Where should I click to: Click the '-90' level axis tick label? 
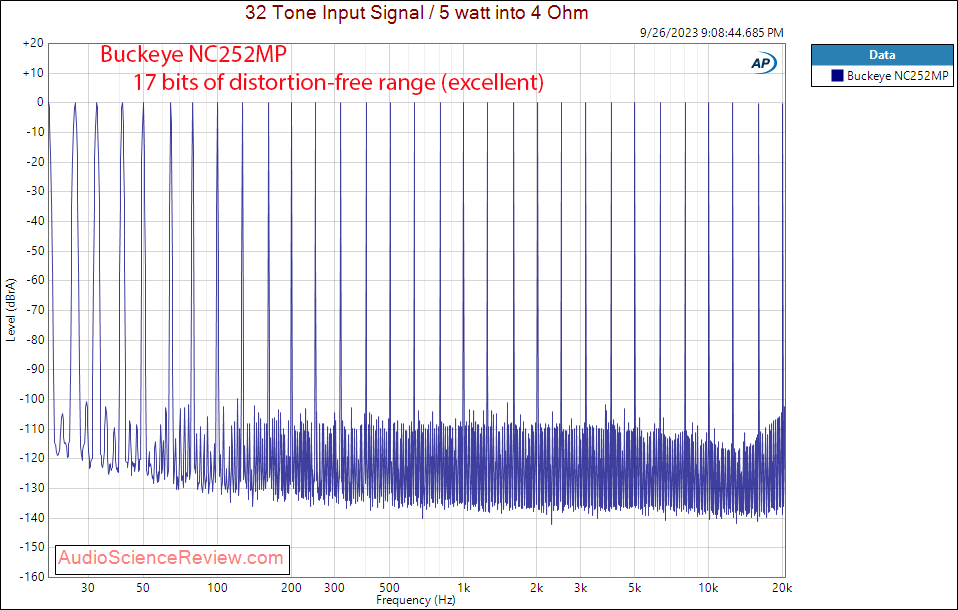(34, 369)
